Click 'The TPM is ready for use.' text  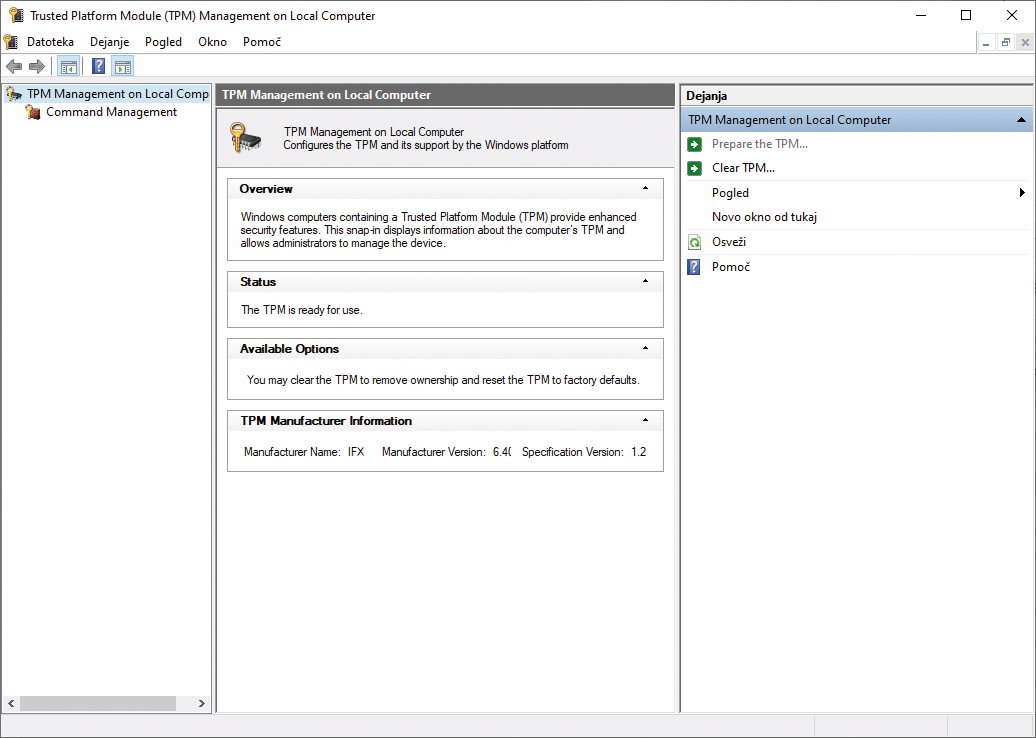pyautogui.click(x=301, y=310)
